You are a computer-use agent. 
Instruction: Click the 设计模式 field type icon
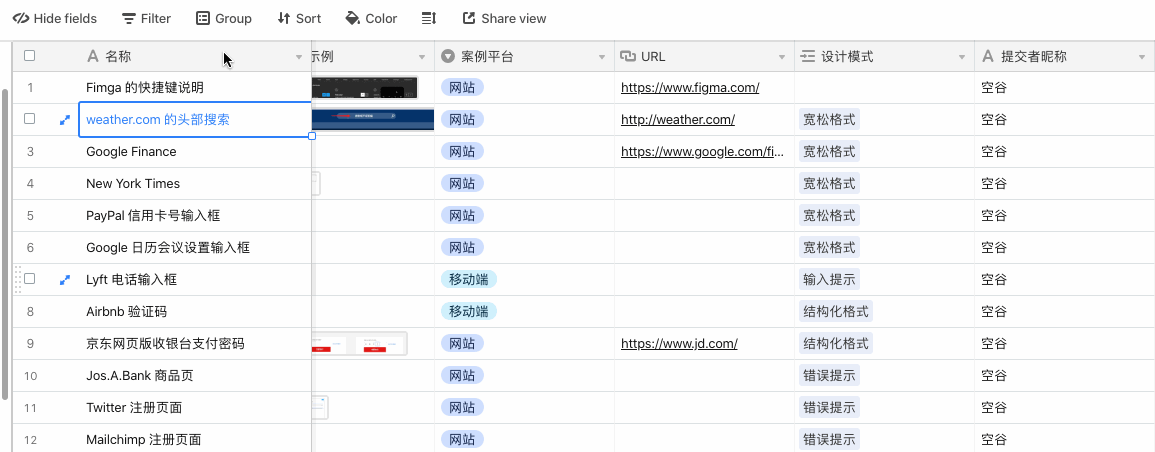point(808,56)
